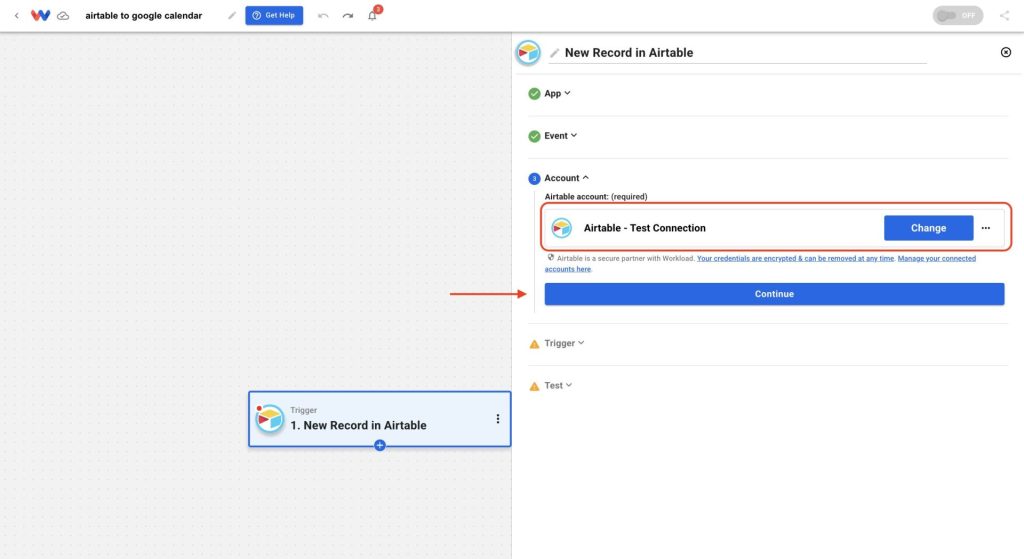Click the warning icon beside Test
This screenshot has width=1024, height=559.
tap(534, 386)
